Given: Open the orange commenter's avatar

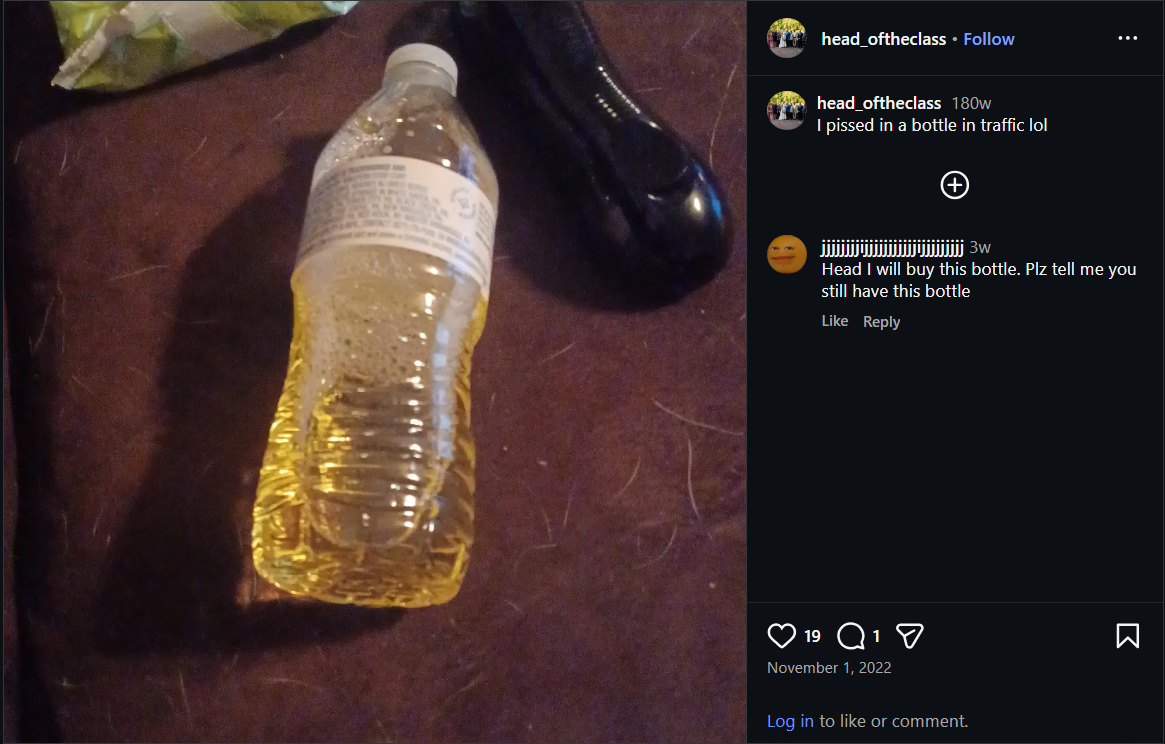Looking at the screenshot, I should (787, 254).
